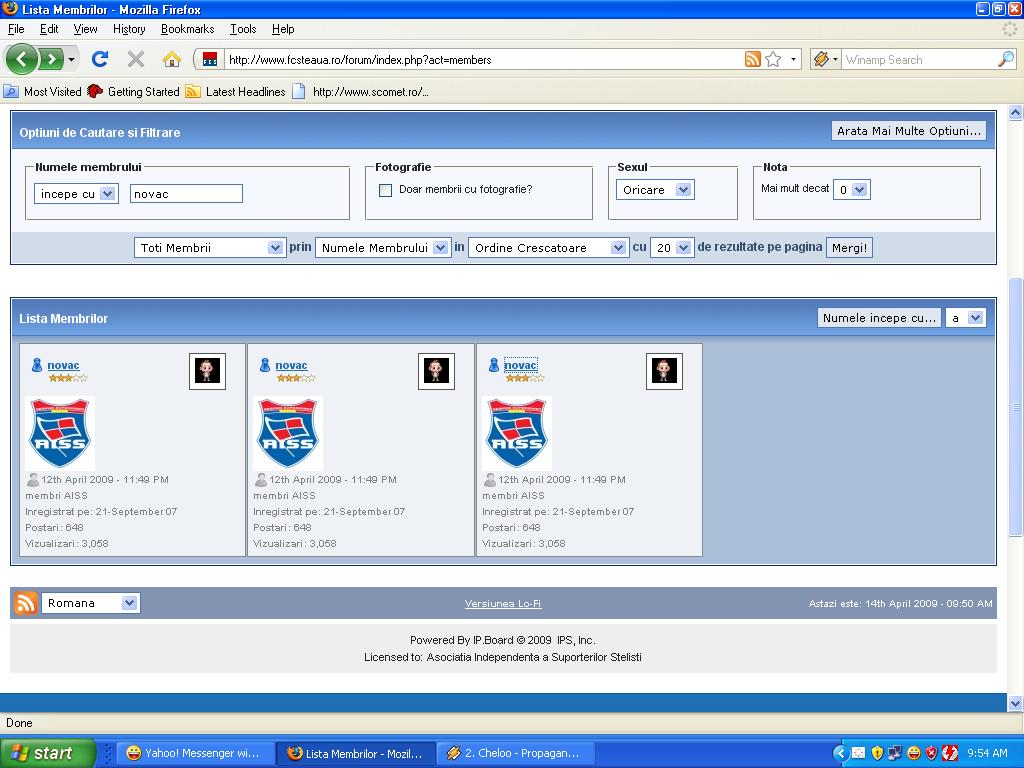Screen dimensions: 1024x768
Task: Open the 'incepe cu' name filter dropdown
Action: pyautogui.click(x=76, y=194)
